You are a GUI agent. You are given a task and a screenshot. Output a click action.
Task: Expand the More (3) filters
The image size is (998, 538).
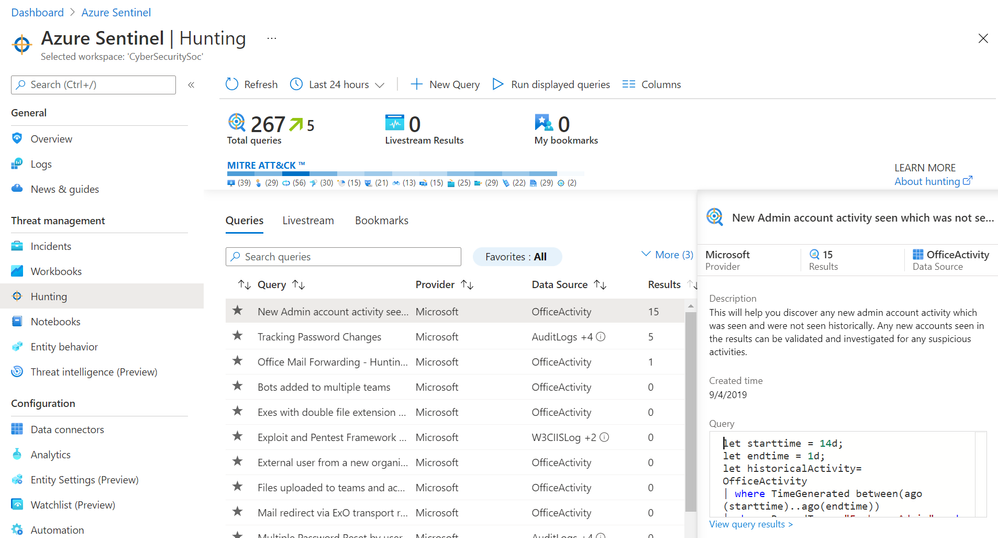point(667,255)
